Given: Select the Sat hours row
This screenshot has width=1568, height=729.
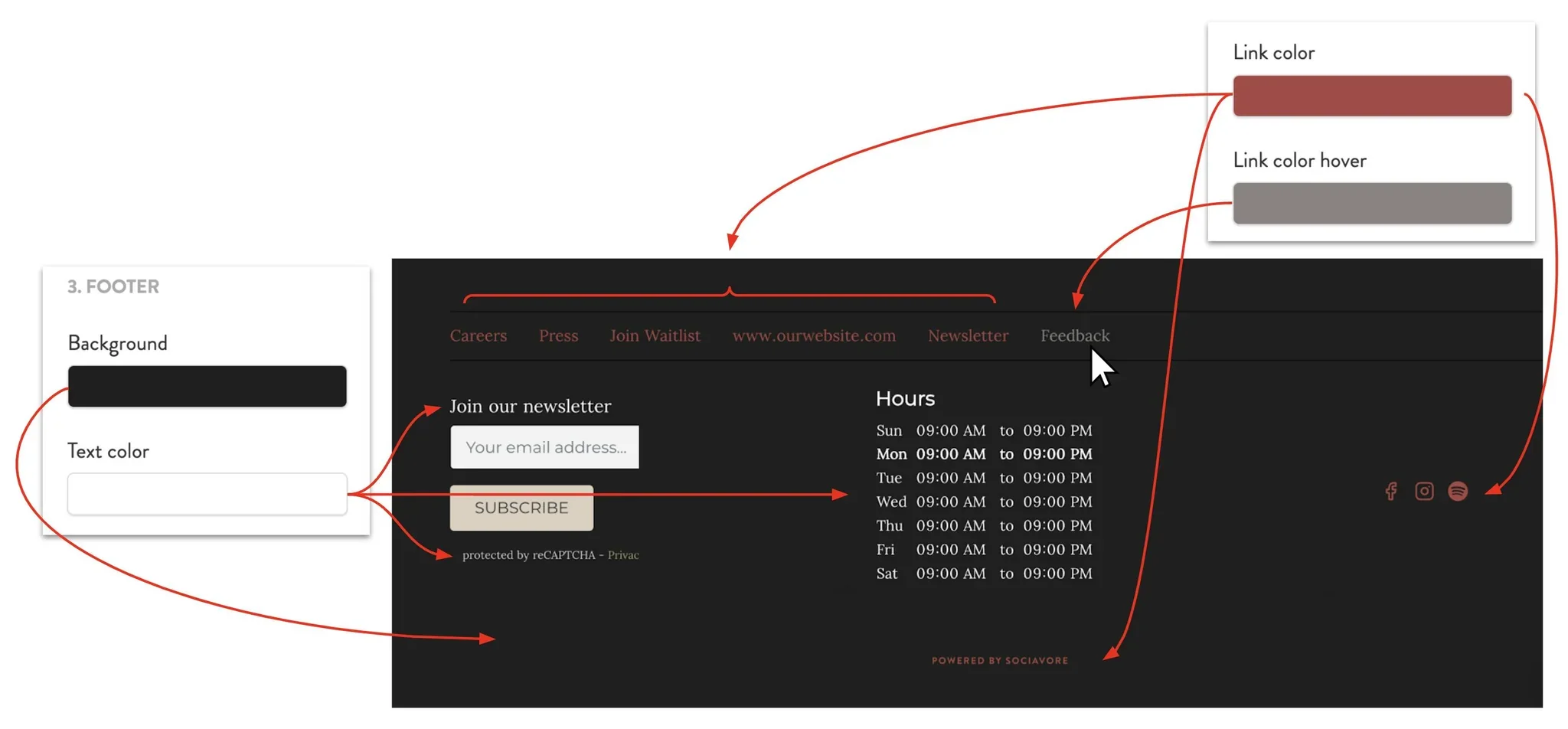Looking at the screenshot, I should pyautogui.click(x=984, y=574).
